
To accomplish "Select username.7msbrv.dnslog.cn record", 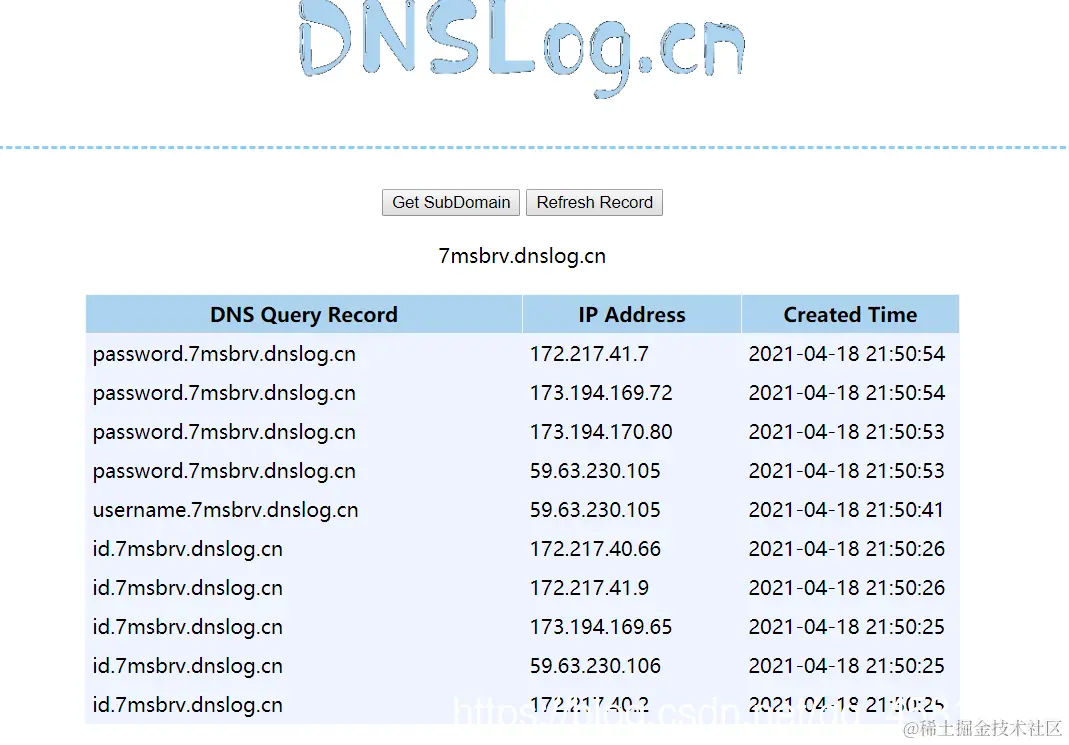I will tap(226, 510).
